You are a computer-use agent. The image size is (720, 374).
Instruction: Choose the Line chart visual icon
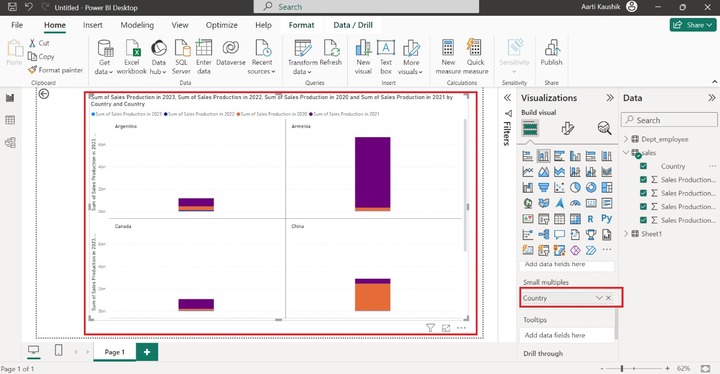528,172
